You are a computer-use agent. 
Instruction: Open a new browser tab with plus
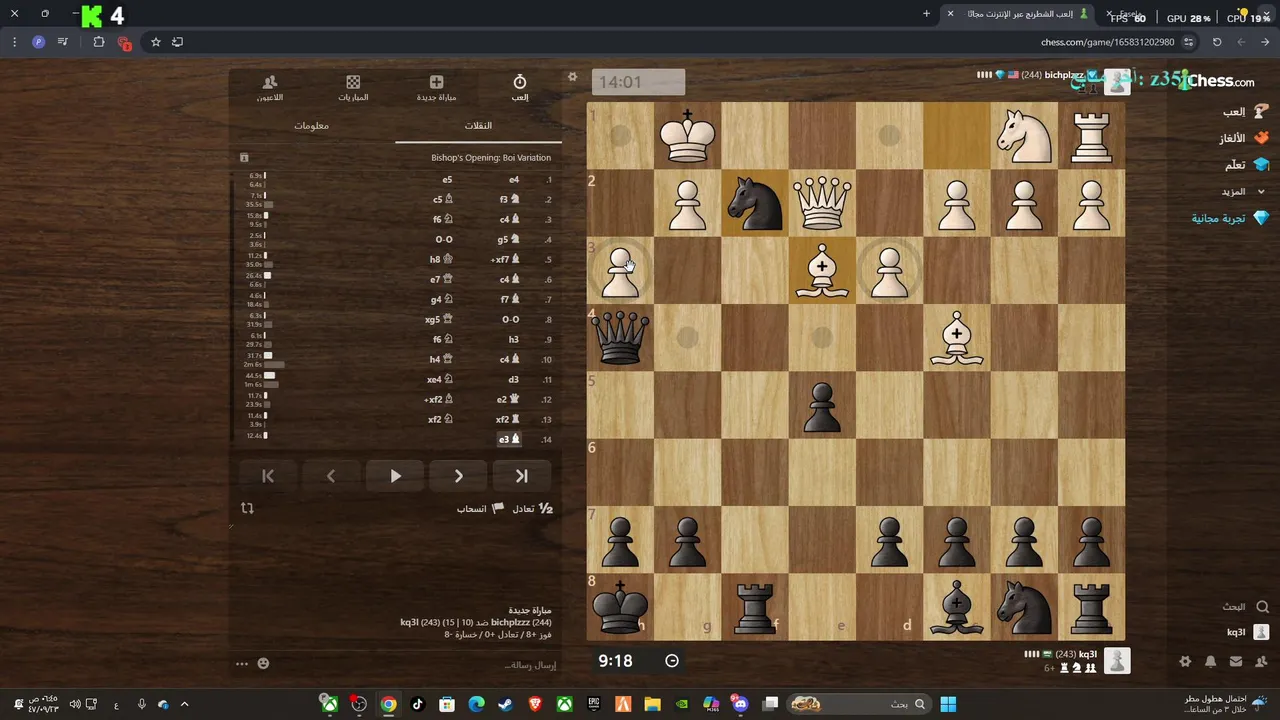point(926,14)
